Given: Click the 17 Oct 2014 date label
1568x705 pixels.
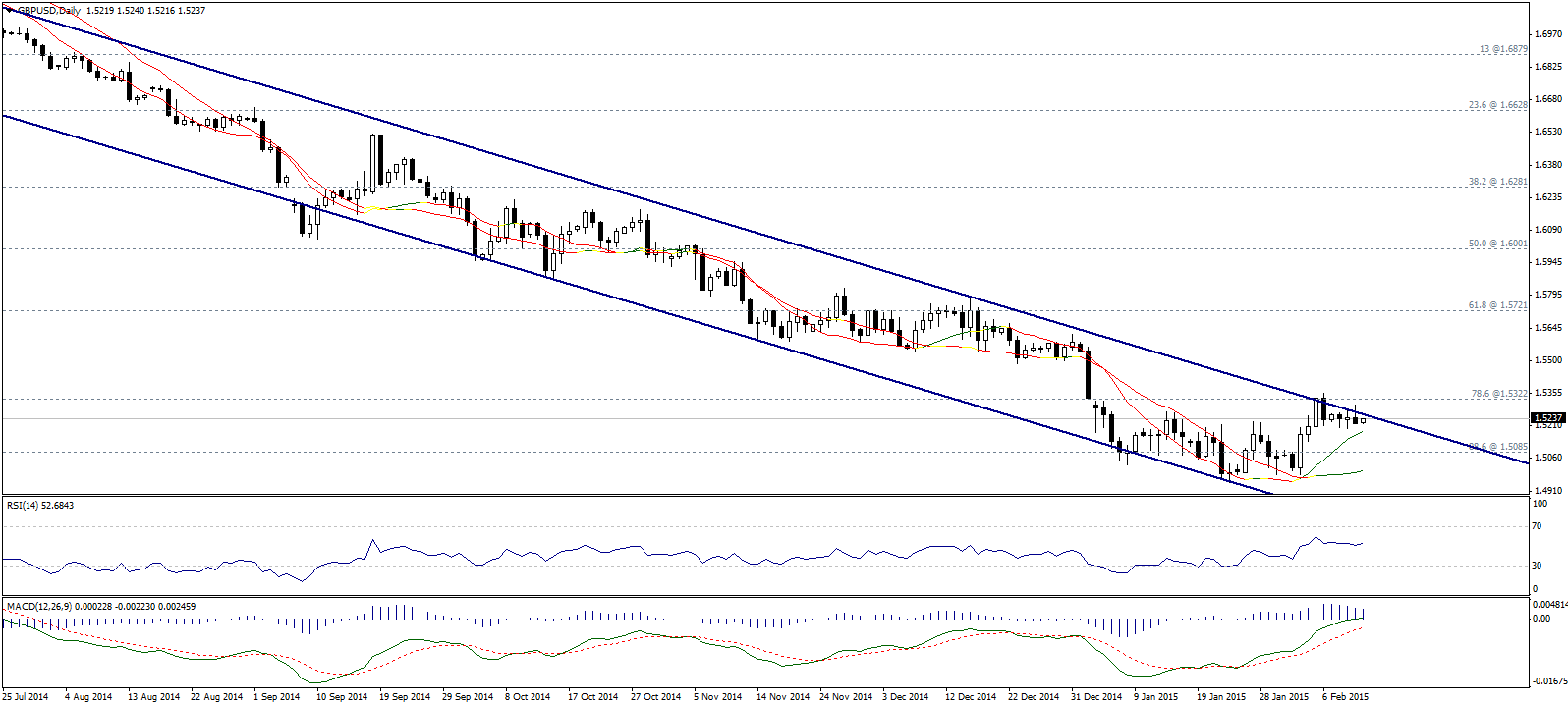Looking at the screenshot, I should click(593, 697).
